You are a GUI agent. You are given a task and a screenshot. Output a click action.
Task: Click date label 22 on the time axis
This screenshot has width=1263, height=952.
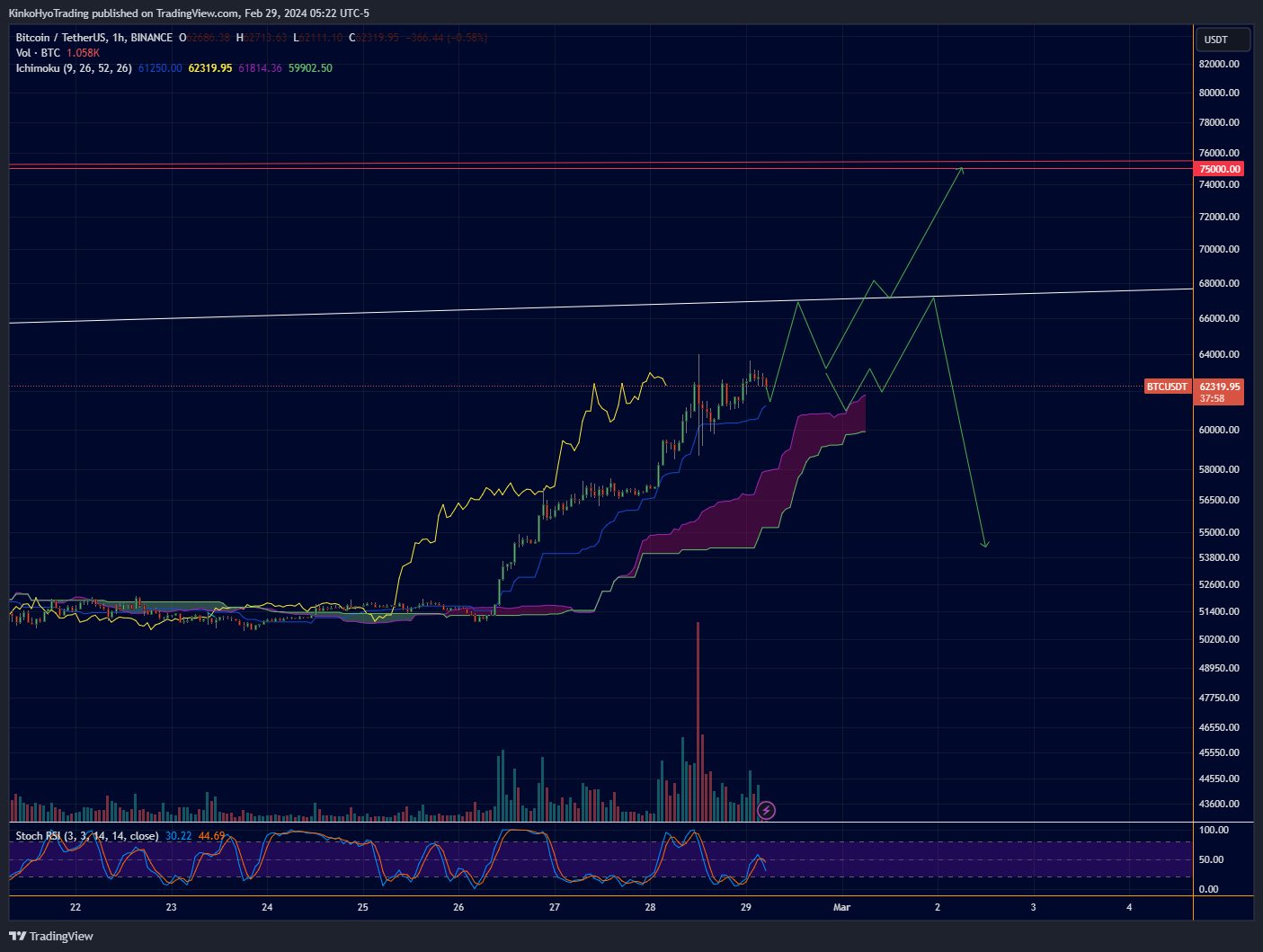click(76, 907)
